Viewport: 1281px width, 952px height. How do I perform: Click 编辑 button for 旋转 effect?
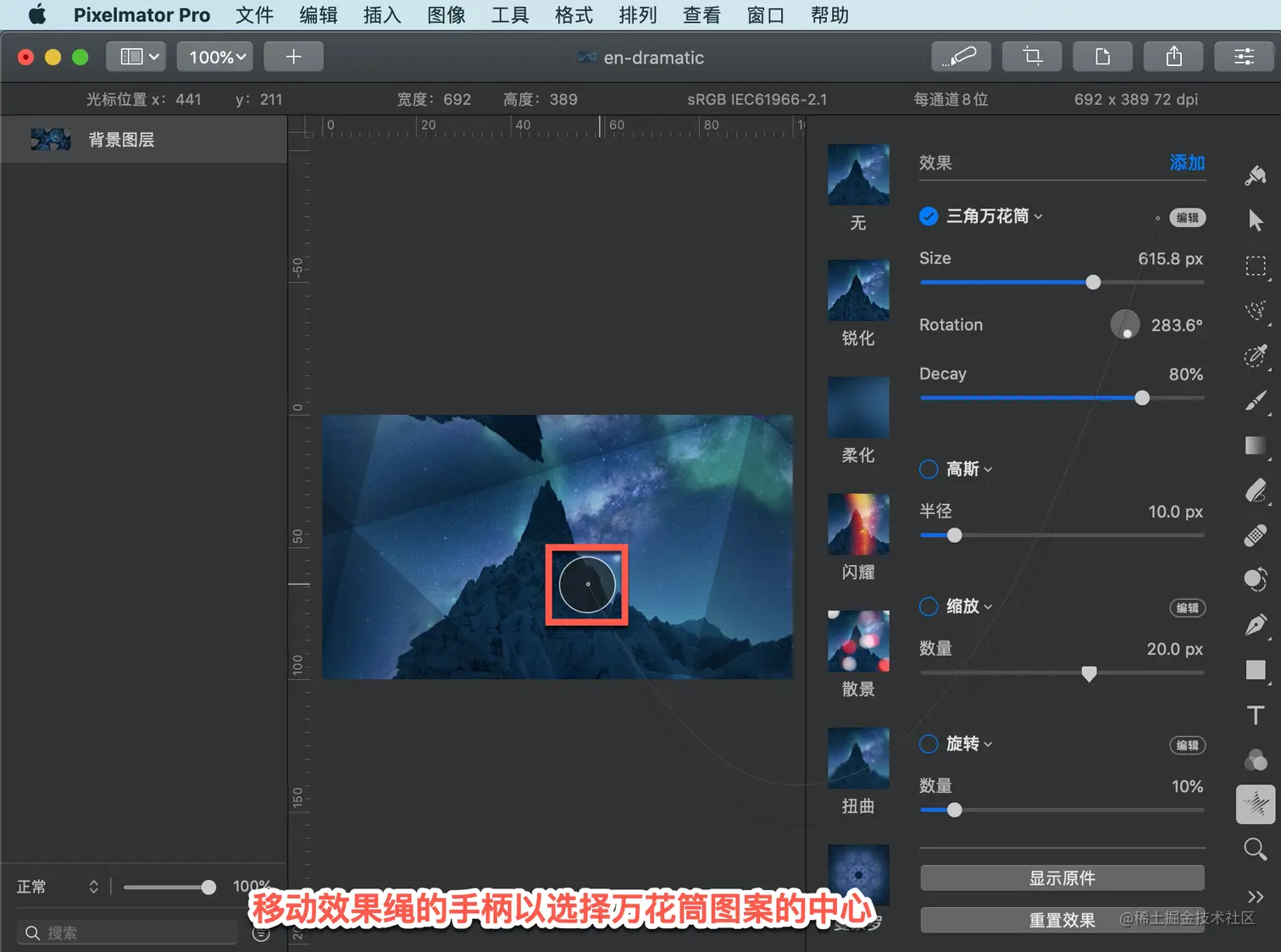1187,745
